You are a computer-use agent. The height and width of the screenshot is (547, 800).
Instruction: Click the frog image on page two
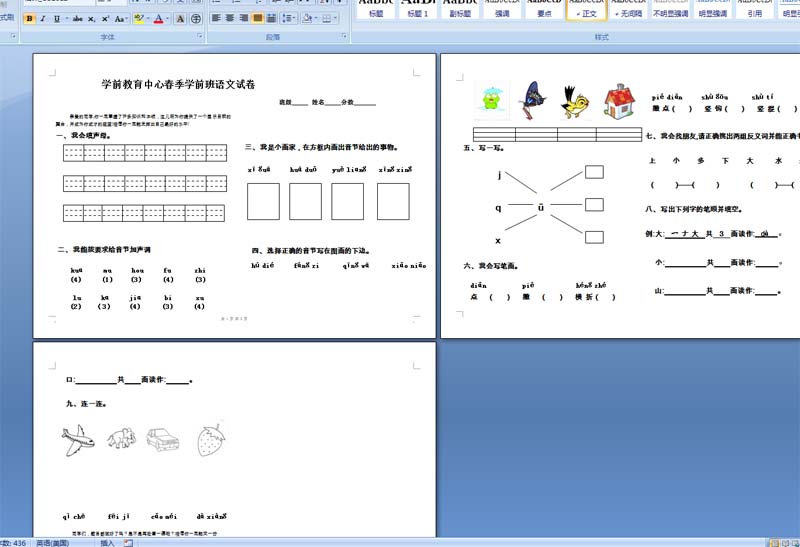(x=492, y=100)
